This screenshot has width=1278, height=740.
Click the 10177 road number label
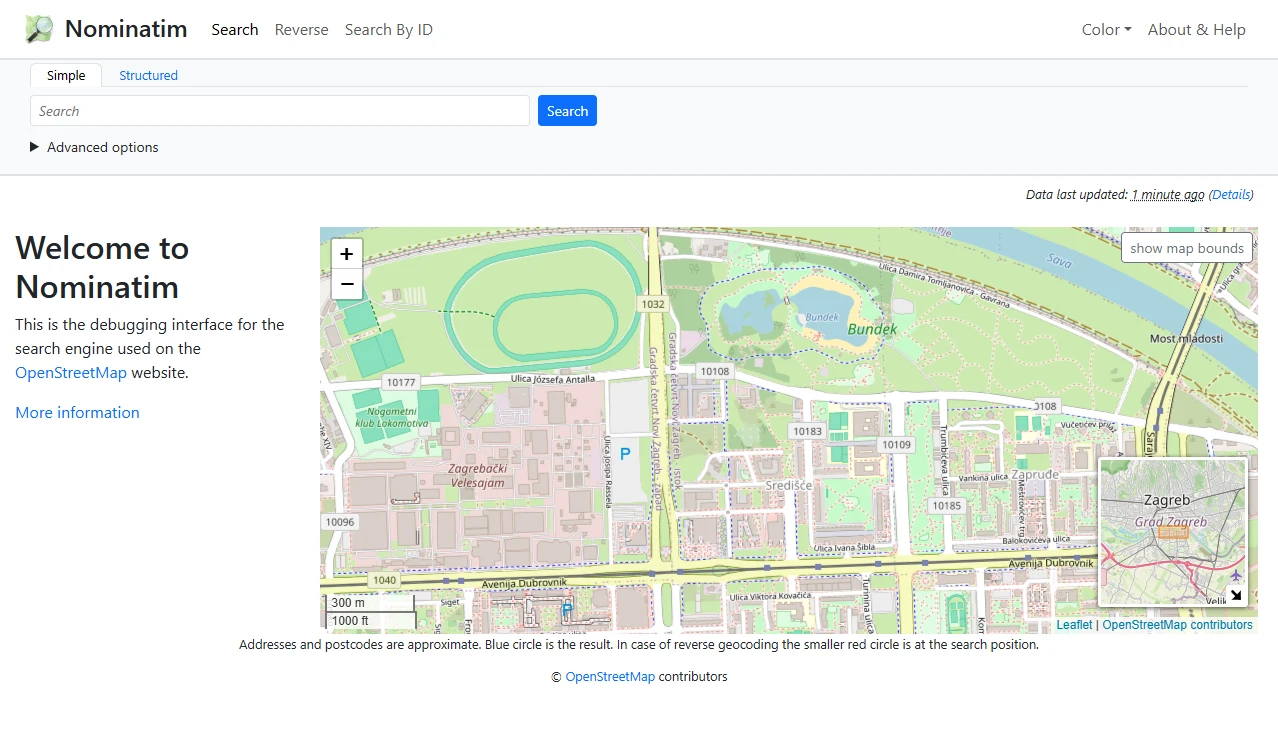tap(400, 382)
